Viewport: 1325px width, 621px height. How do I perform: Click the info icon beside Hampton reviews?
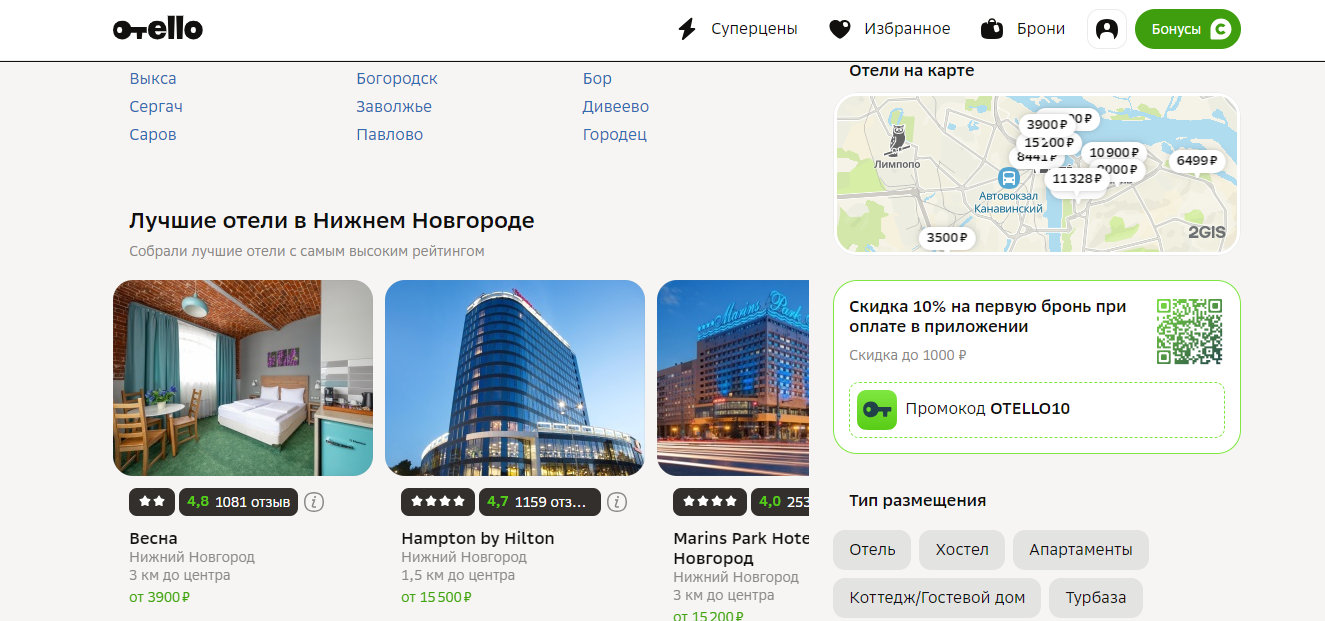pos(618,502)
